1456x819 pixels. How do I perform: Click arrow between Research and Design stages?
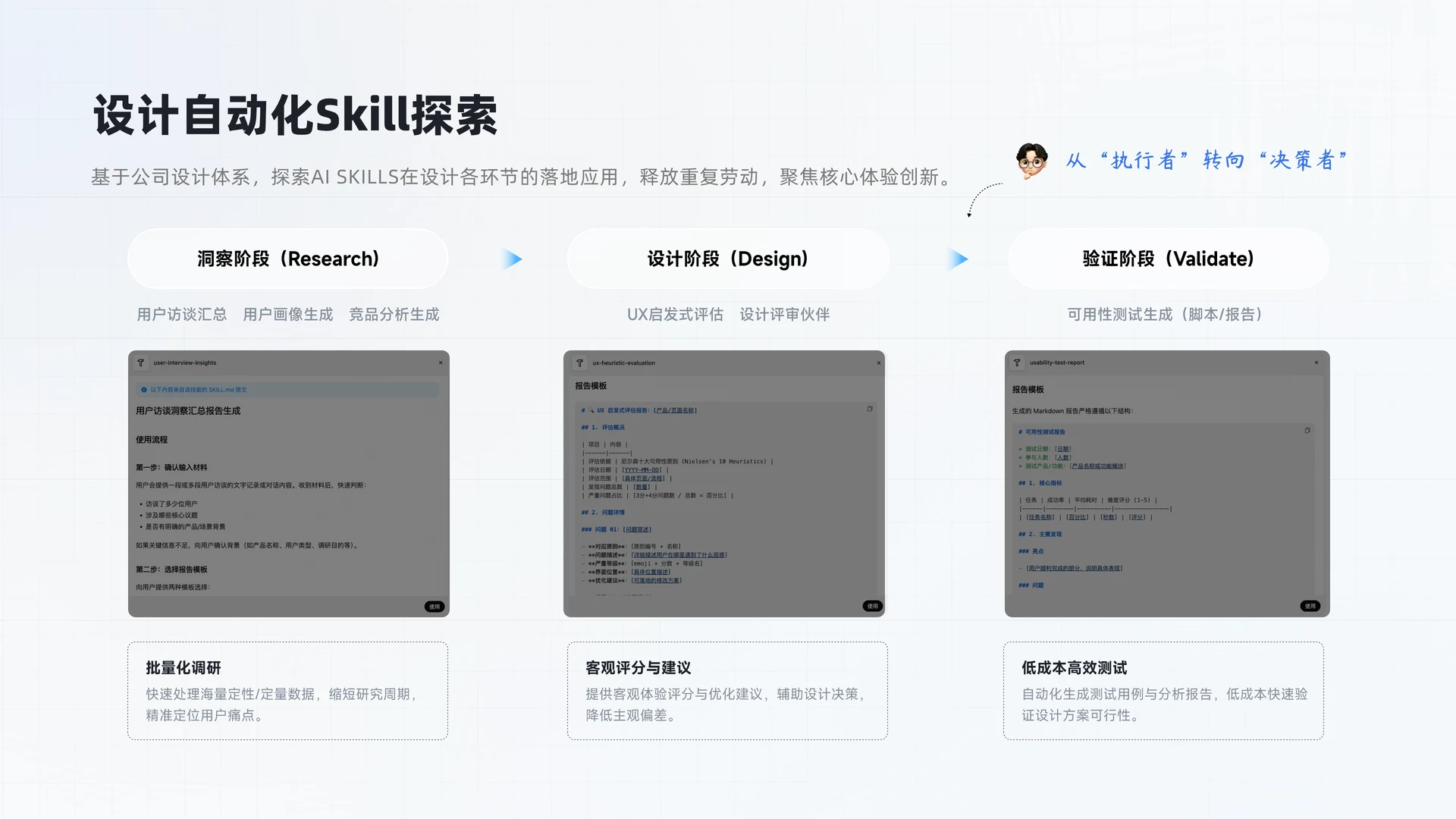(x=512, y=259)
